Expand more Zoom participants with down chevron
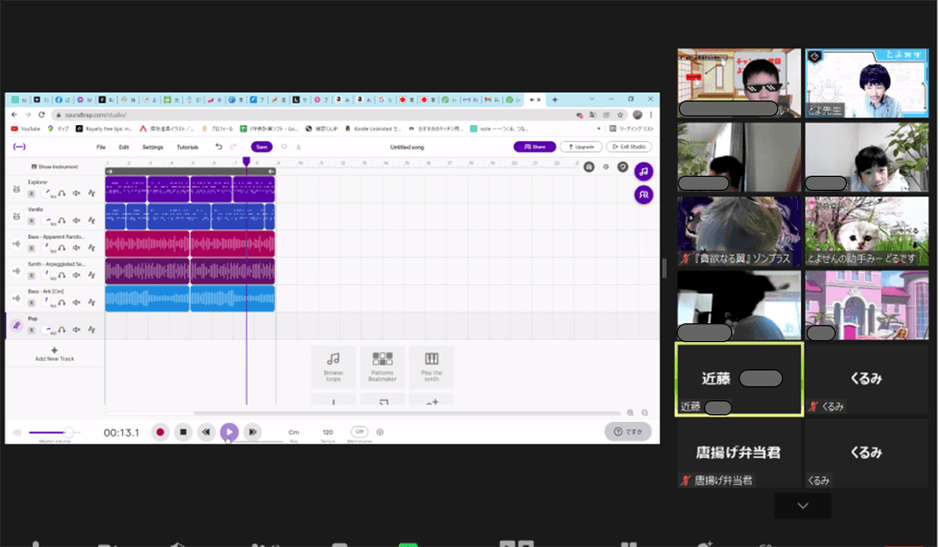Screen dimensions: 940x547 point(802,506)
